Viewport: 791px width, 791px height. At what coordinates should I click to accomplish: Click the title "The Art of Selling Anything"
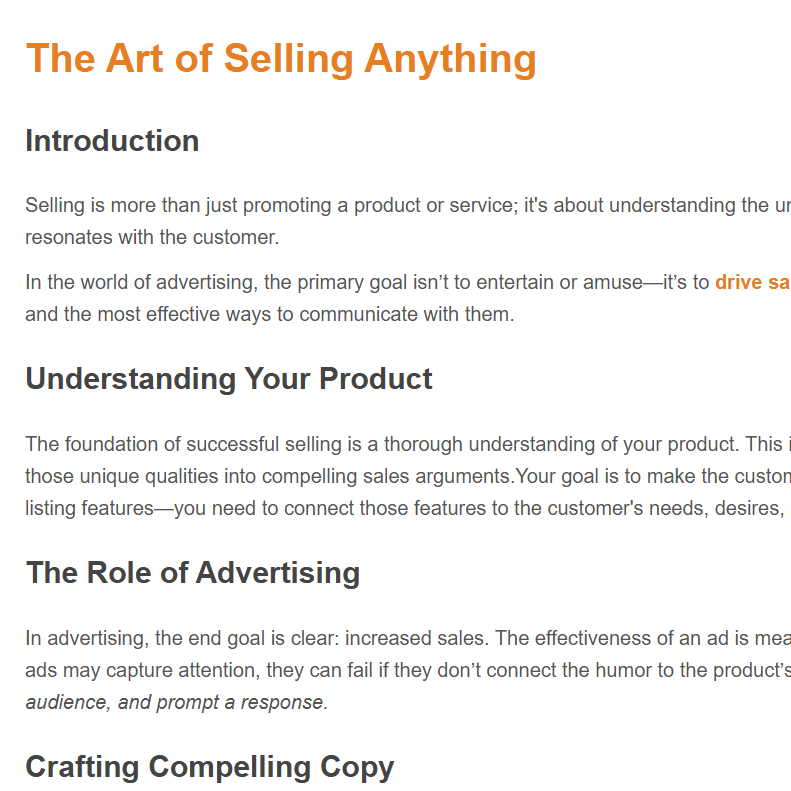pos(281,60)
